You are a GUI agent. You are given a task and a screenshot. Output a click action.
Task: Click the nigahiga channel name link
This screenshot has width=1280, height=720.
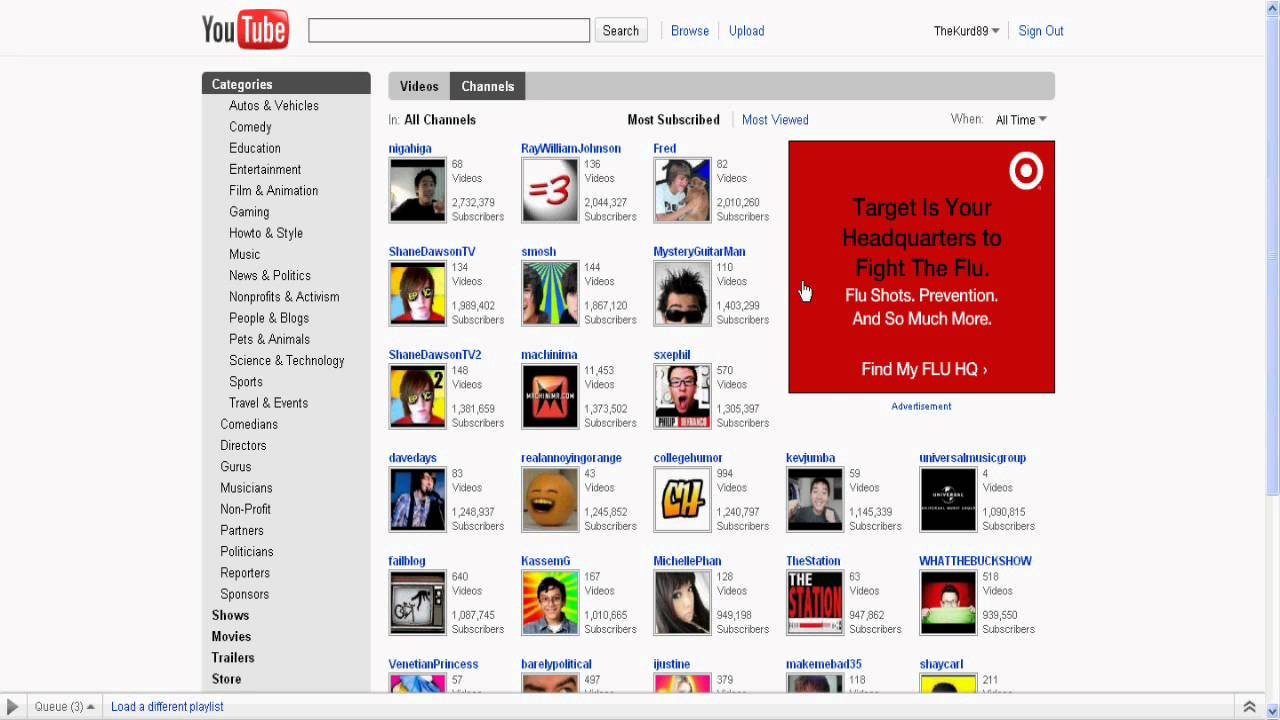410,148
